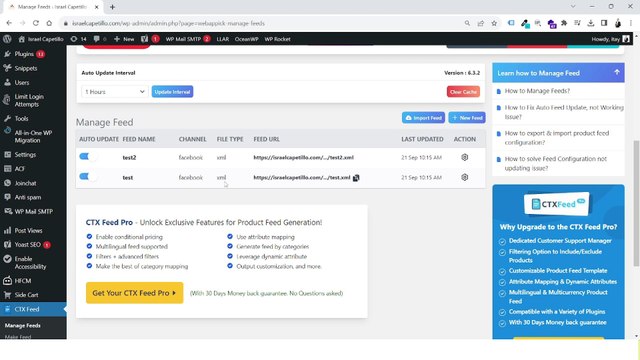Open CTX Feed sidebar item

pyautogui.click(x=33, y=309)
